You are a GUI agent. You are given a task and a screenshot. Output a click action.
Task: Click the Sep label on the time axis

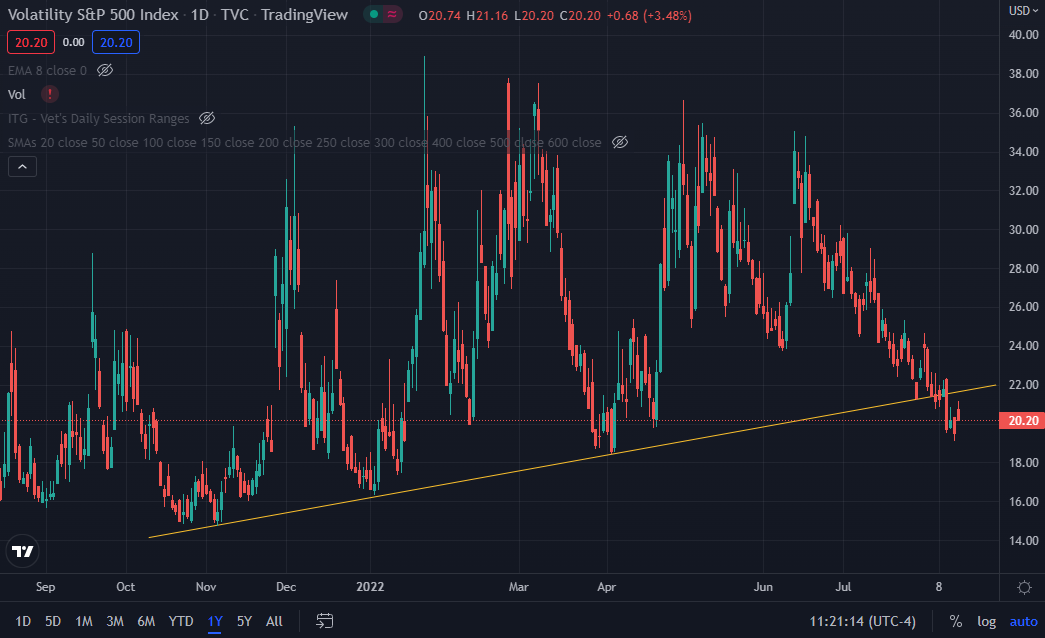tap(45, 587)
